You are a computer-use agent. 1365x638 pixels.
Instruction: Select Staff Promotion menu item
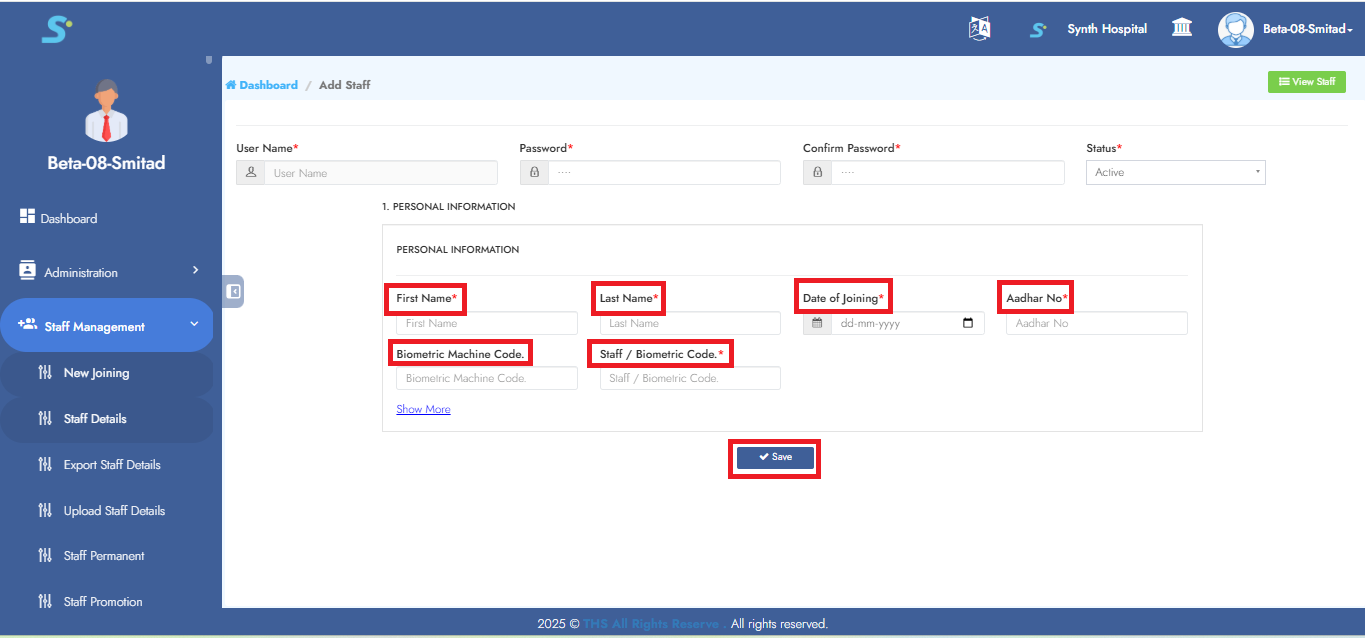[x=103, y=602]
